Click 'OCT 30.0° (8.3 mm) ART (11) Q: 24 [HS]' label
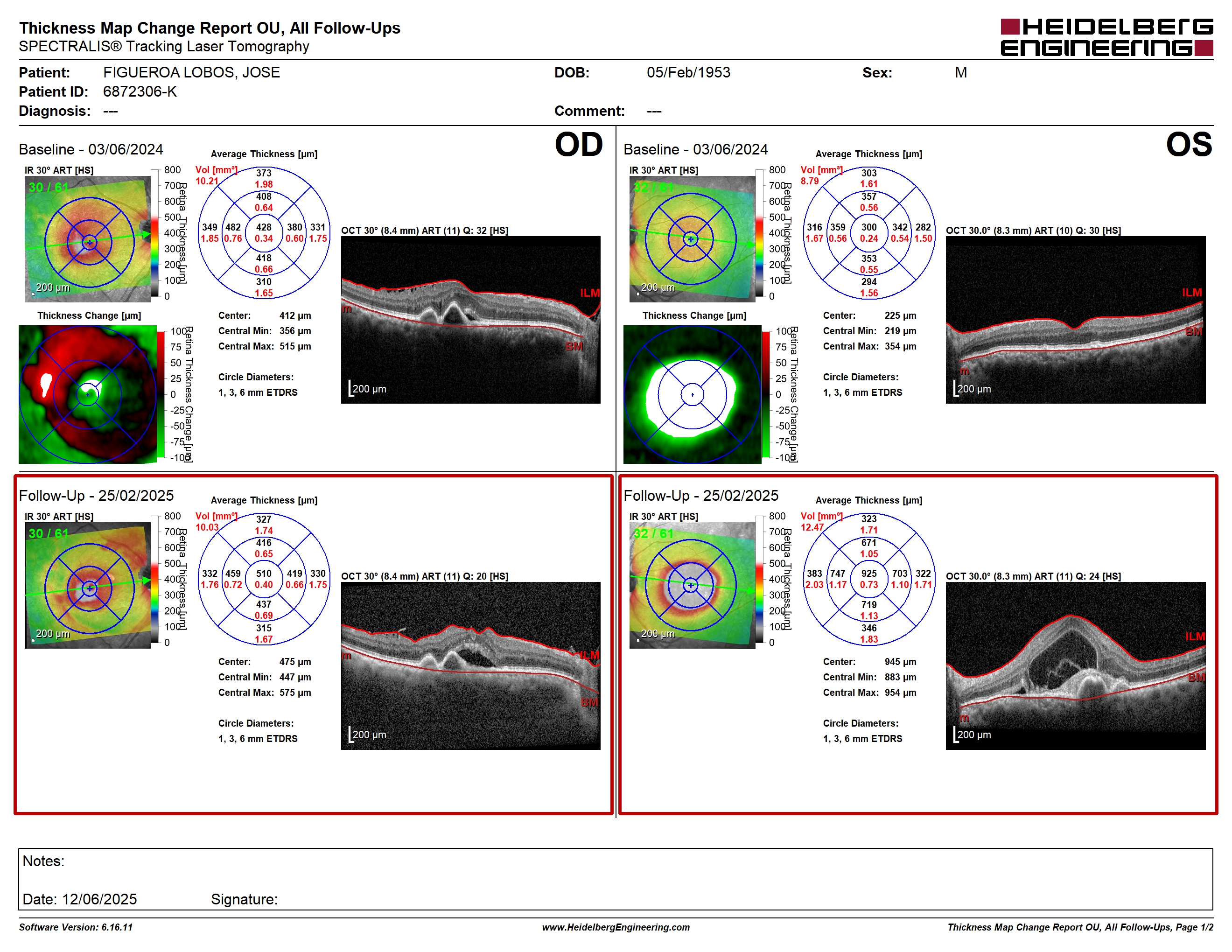The height and width of the screenshot is (952, 1232). (x=1034, y=576)
